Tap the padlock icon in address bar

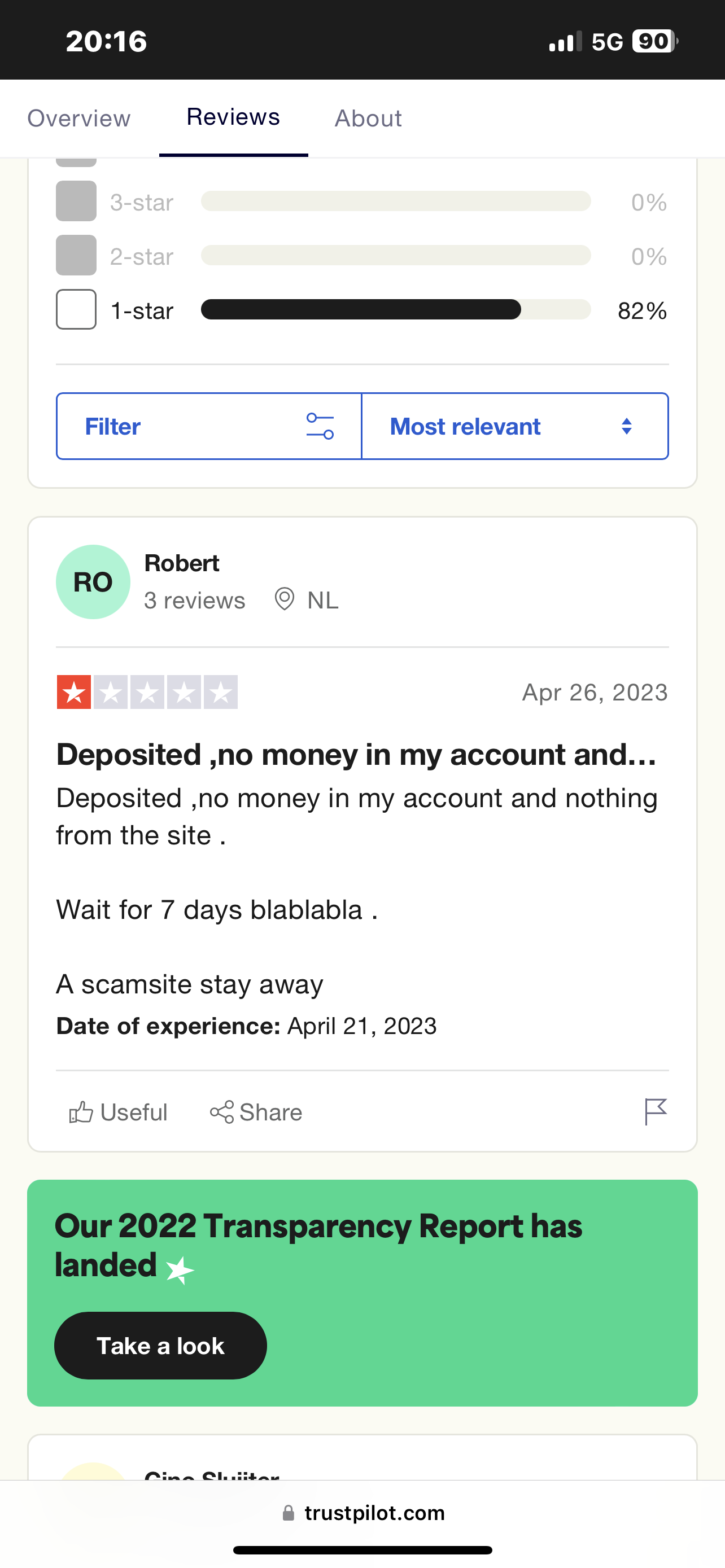[x=289, y=1513]
